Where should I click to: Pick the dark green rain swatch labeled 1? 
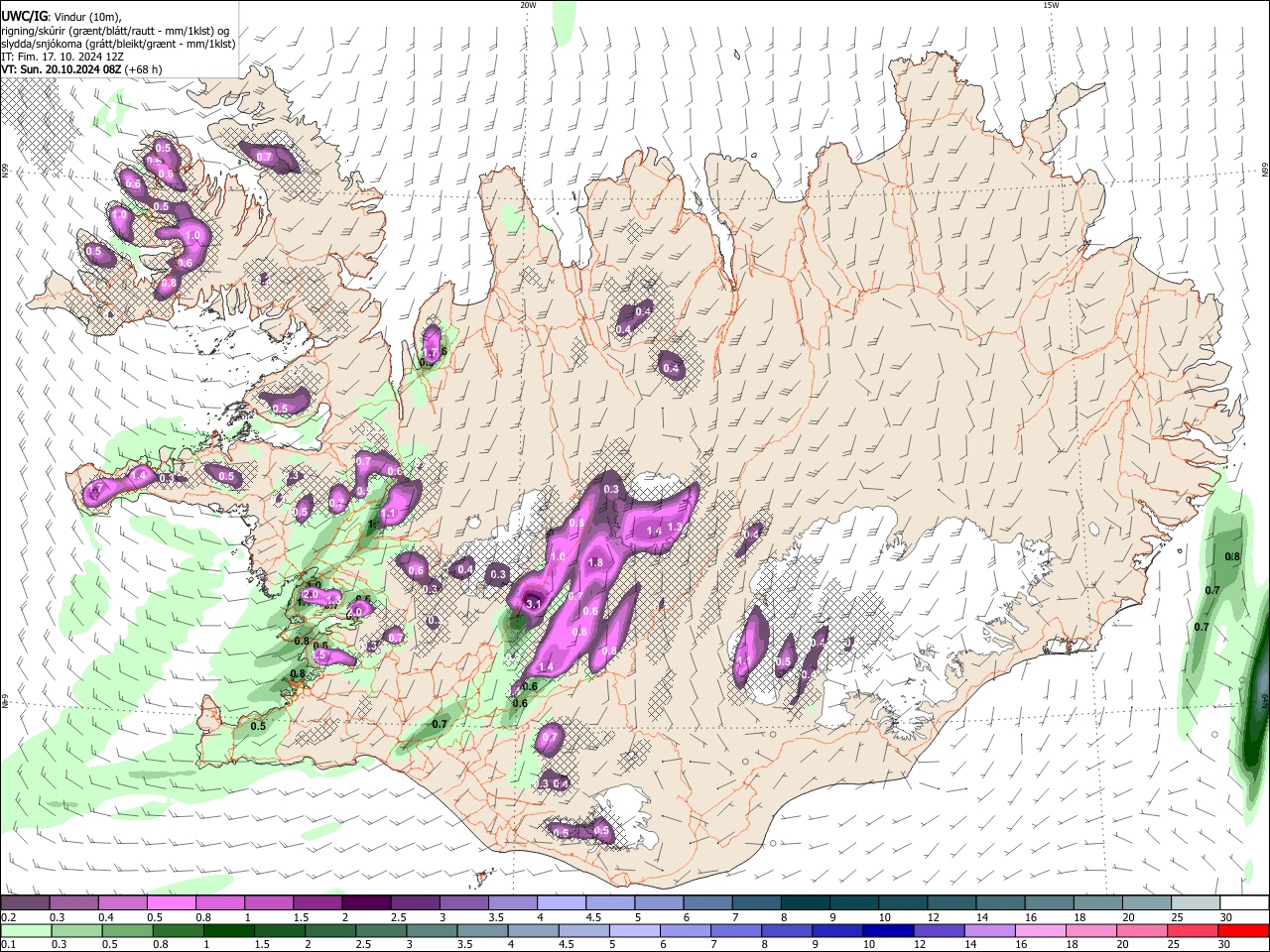[x=227, y=930]
